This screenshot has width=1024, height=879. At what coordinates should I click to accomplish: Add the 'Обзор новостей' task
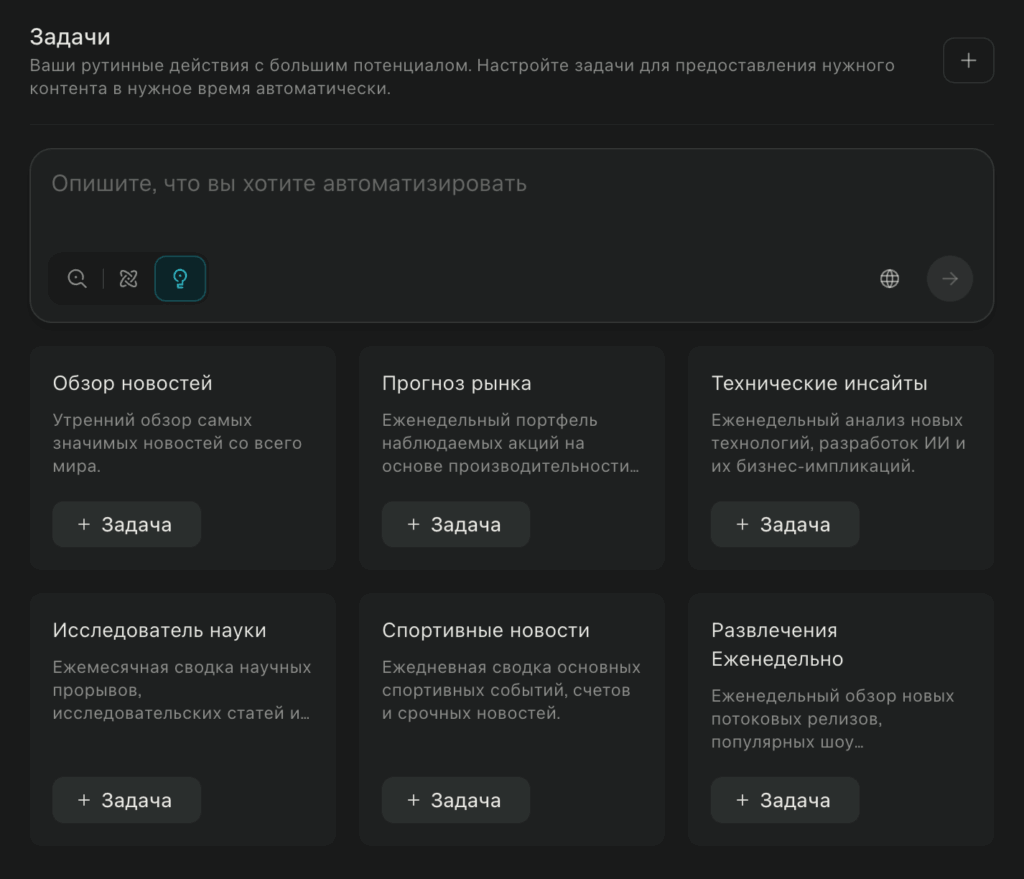click(x=126, y=524)
